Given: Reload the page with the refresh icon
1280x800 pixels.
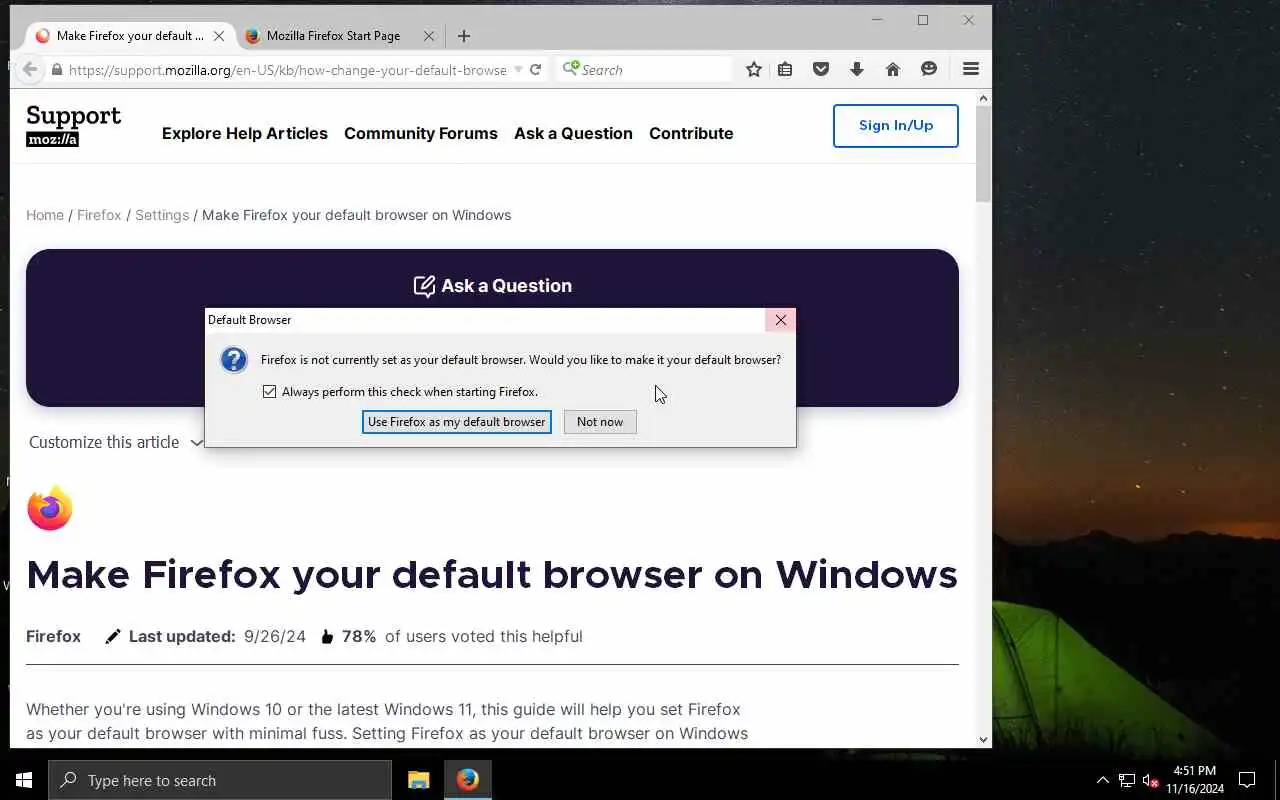Looking at the screenshot, I should (x=535, y=69).
